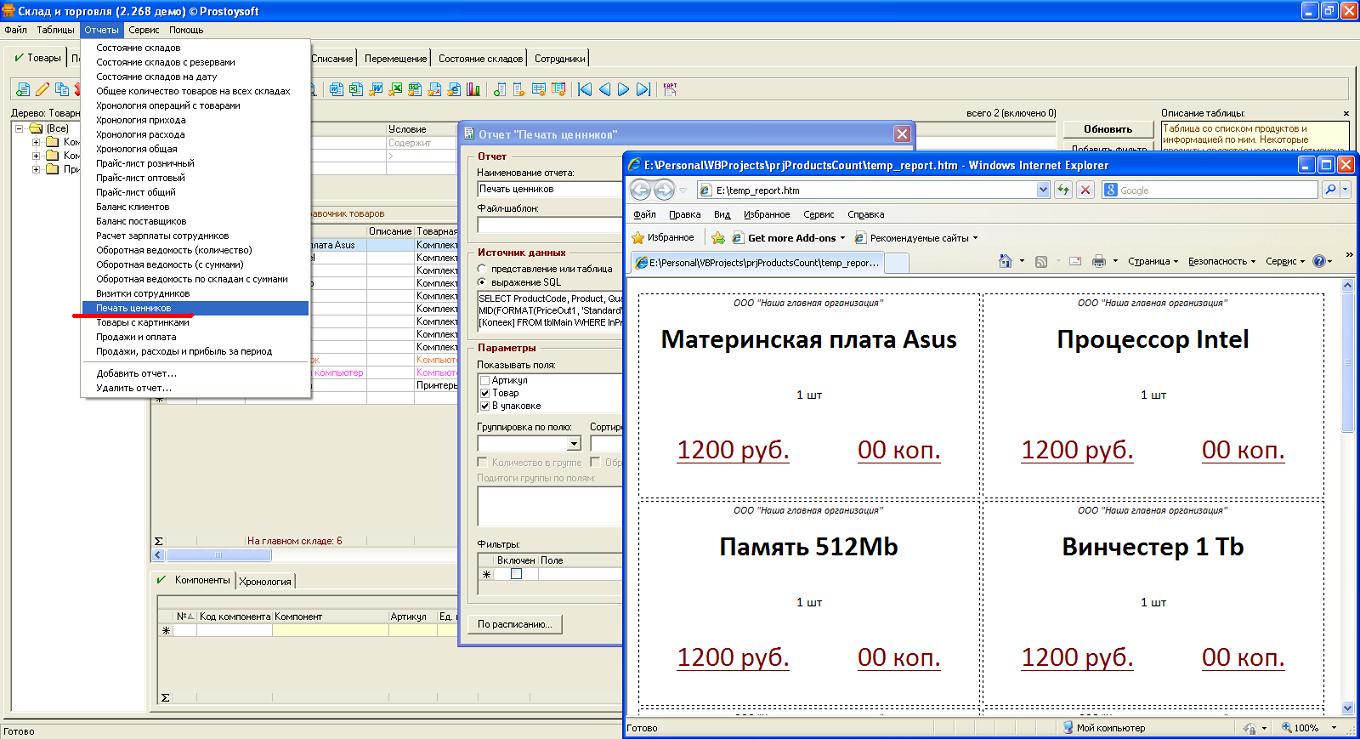Click the IE search magnifier icon
The height and width of the screenshot is (739, 1360).
click(x=1331, y=190)
